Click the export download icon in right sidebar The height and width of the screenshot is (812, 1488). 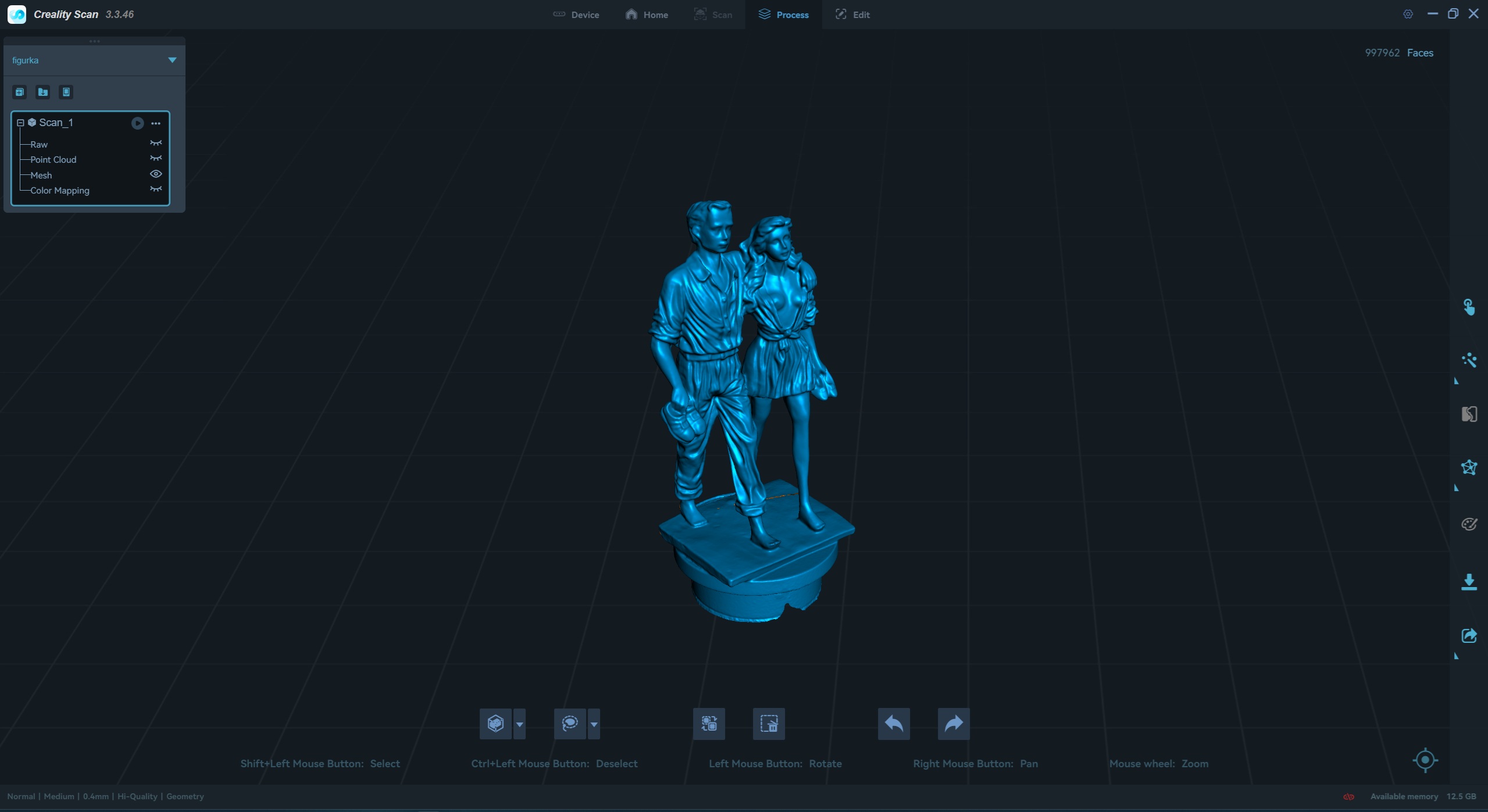pyautogui.click(x=1469, y=582)
